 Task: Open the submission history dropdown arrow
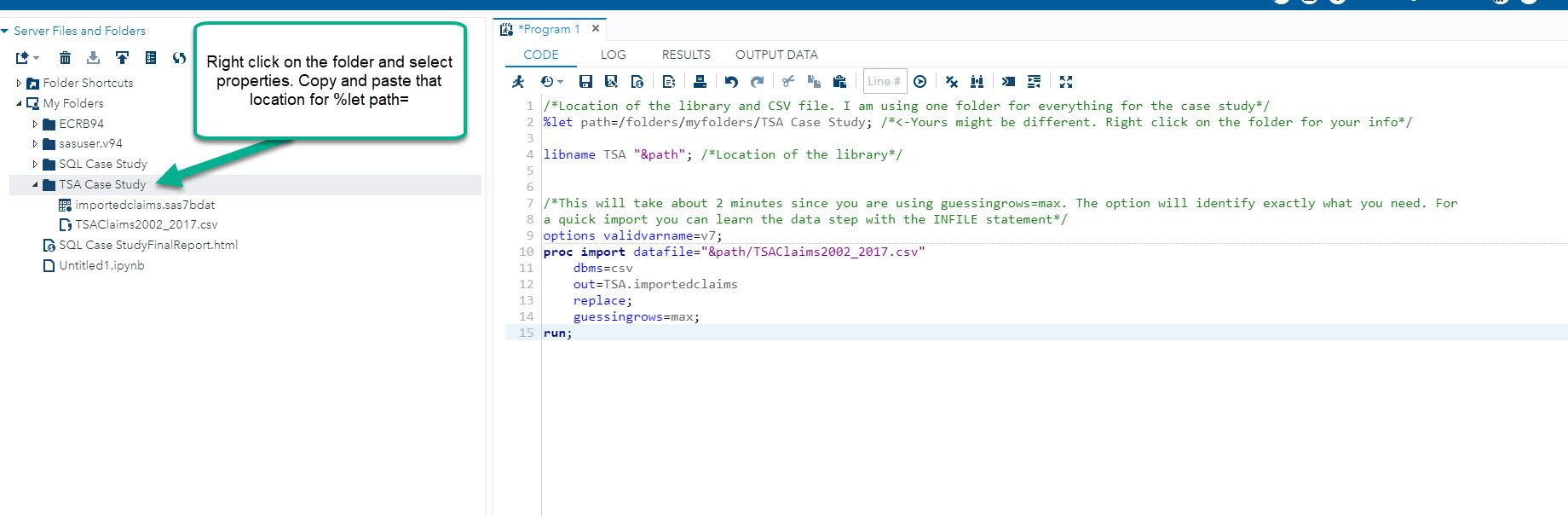pyautogui.click(x=560, y=83)
